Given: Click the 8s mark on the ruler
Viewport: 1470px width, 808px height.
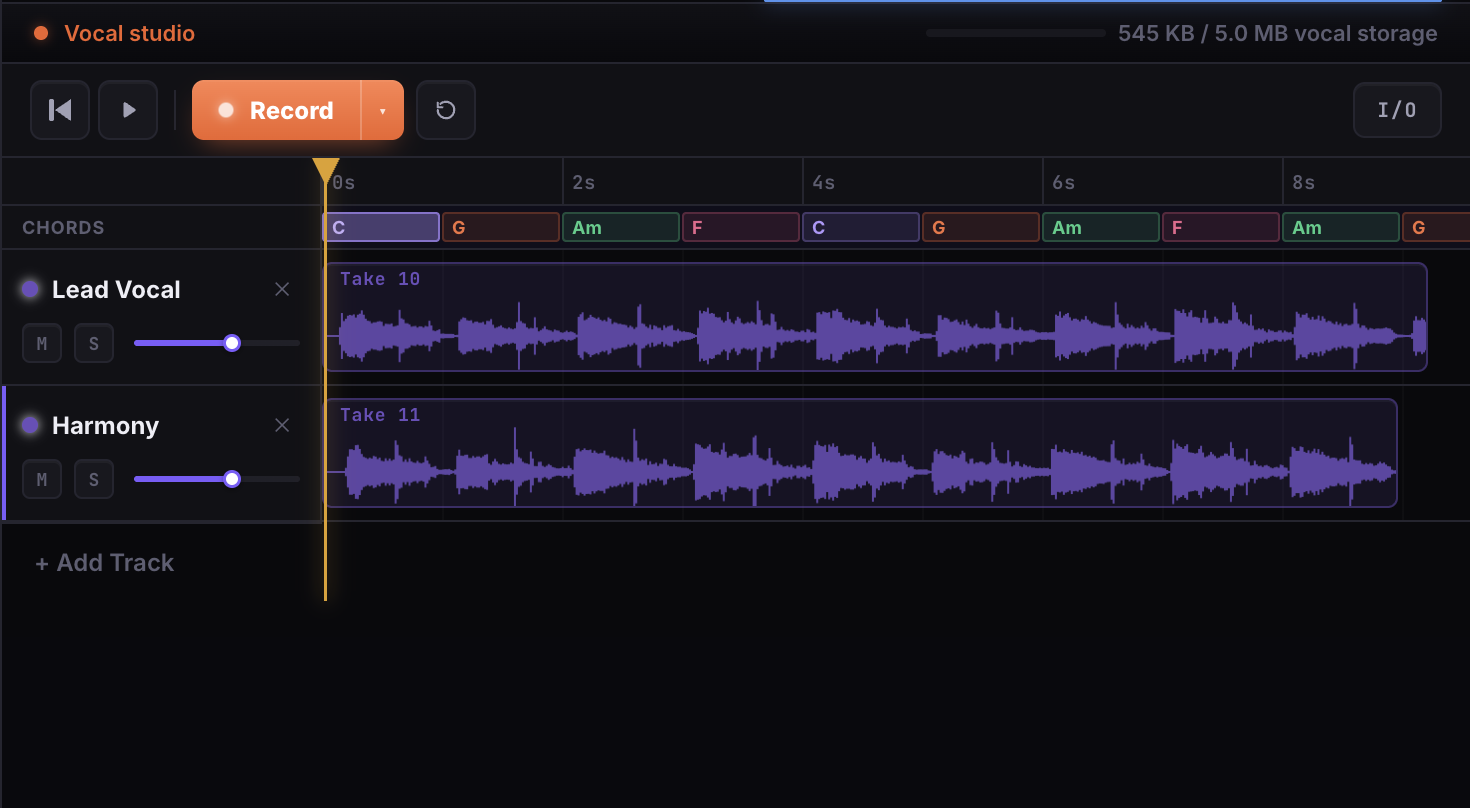Looking at the screenshot, I should tap(1303, 183).
